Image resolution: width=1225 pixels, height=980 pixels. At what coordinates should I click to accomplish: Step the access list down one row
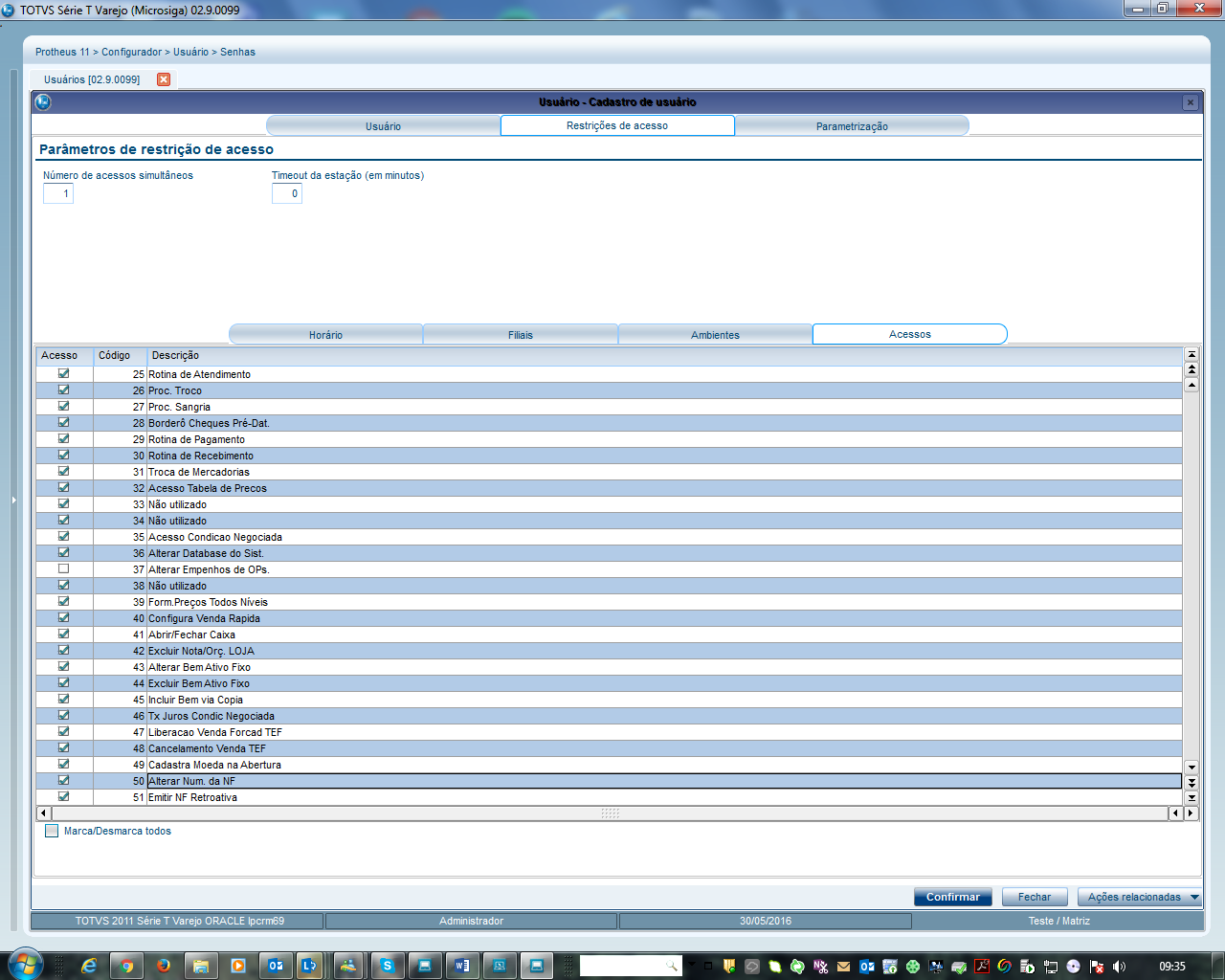point(1192,767)
